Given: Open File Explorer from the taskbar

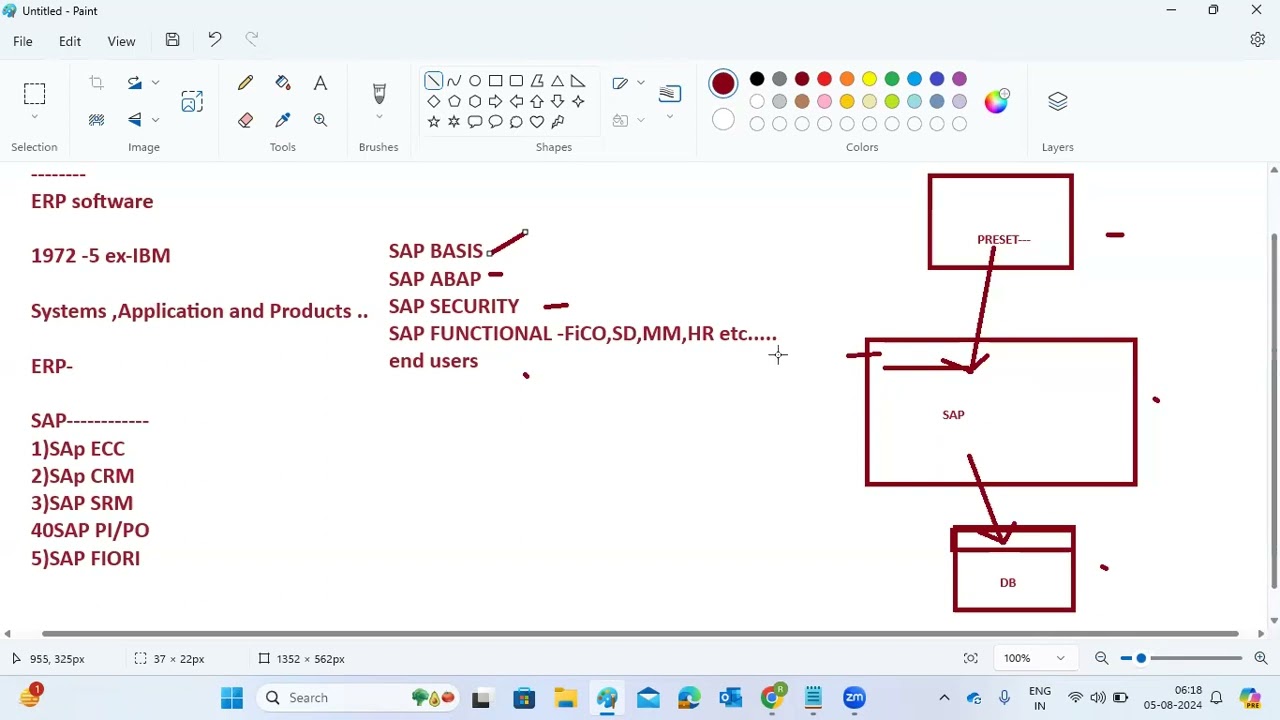Looking at the screenshot, I should click(x=566, y=697).
